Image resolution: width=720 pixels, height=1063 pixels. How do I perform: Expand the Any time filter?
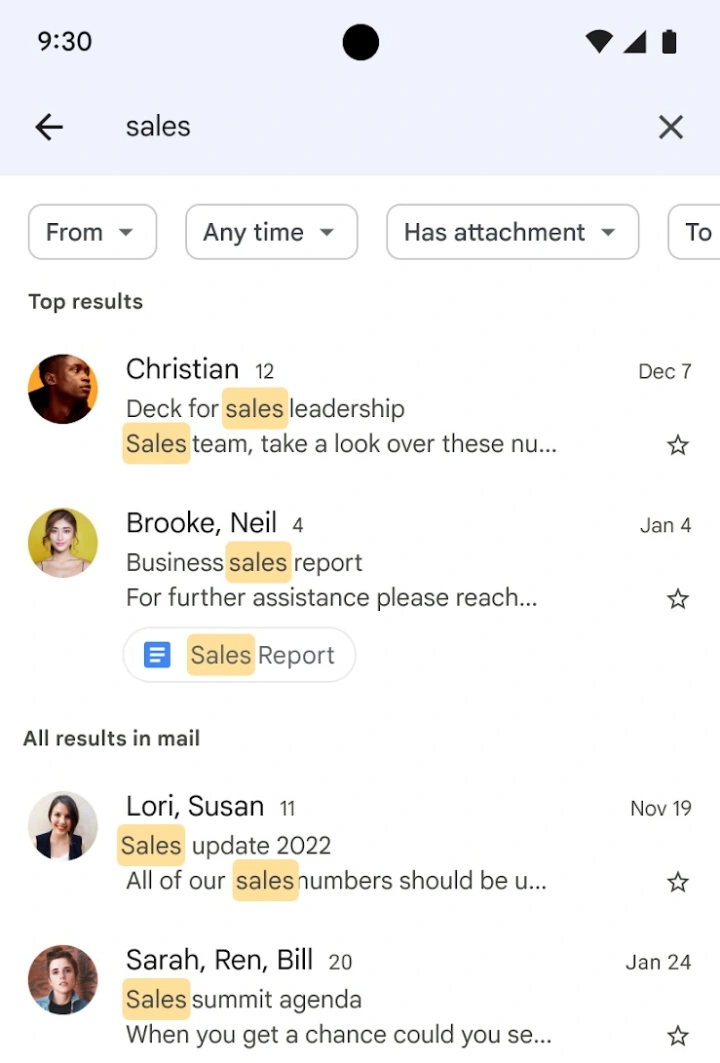(271, 232)
